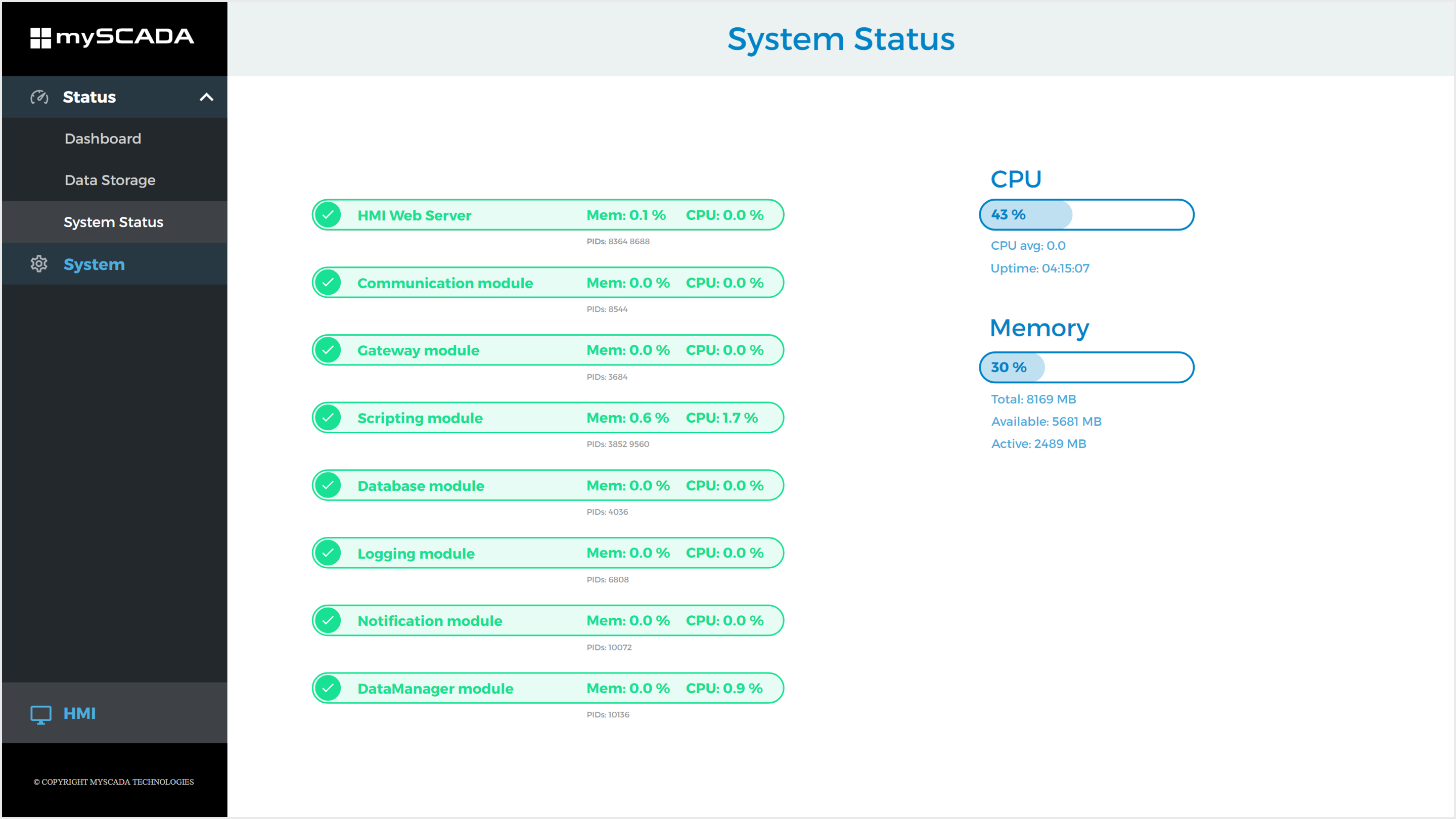Image resolution: width=1456 pixels, height=819 pixels.
Task: Select System Status in sidebar
Action: click(x=114, y=222)
